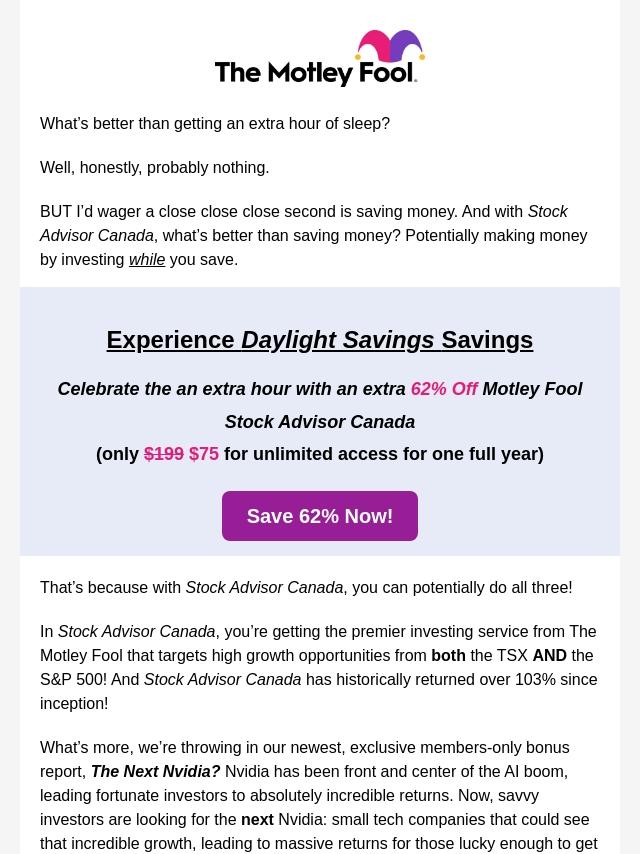
Task: Click the struck-through $199 price
Action: 164,454
